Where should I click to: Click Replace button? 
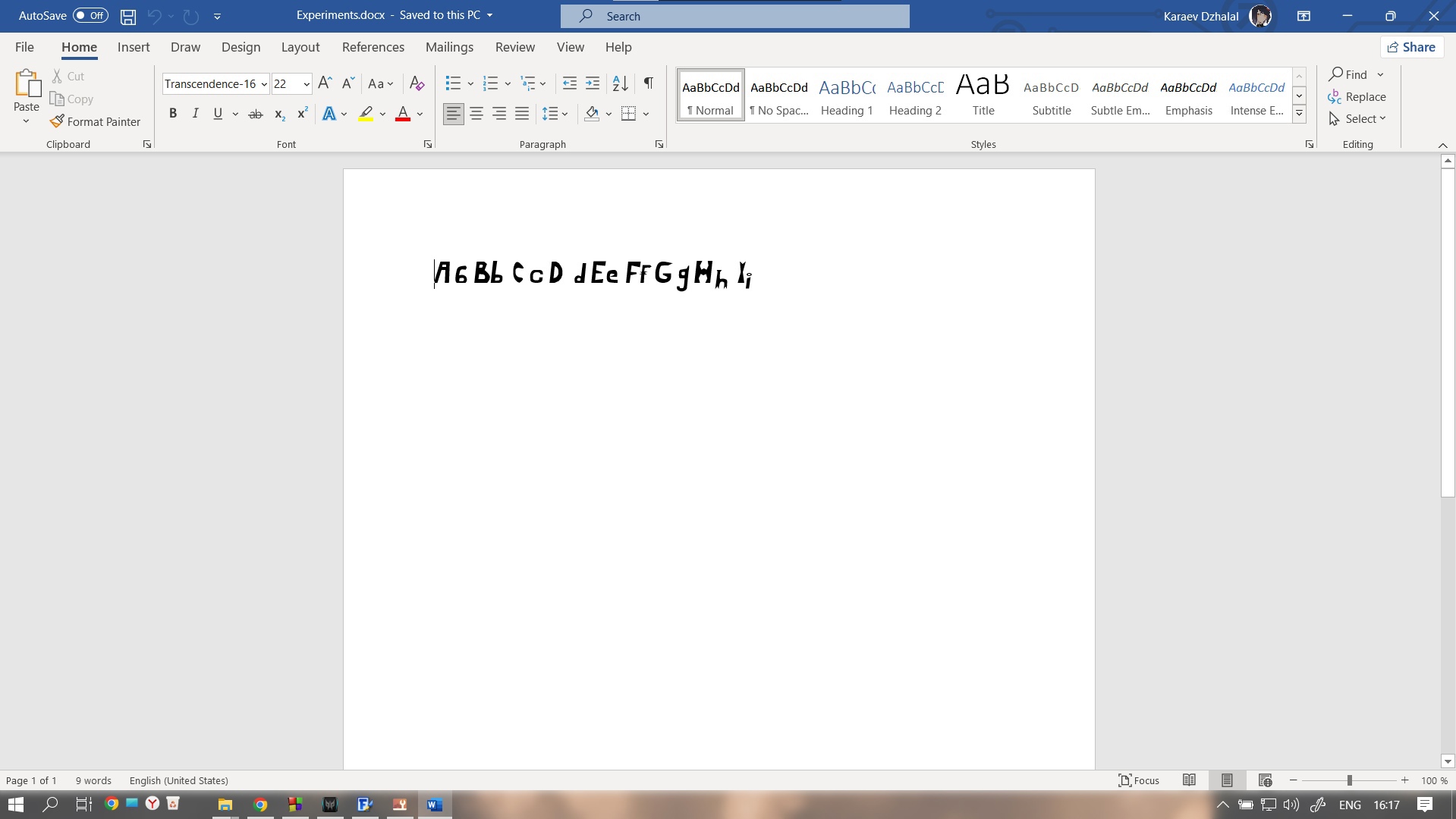[1357, 97]
